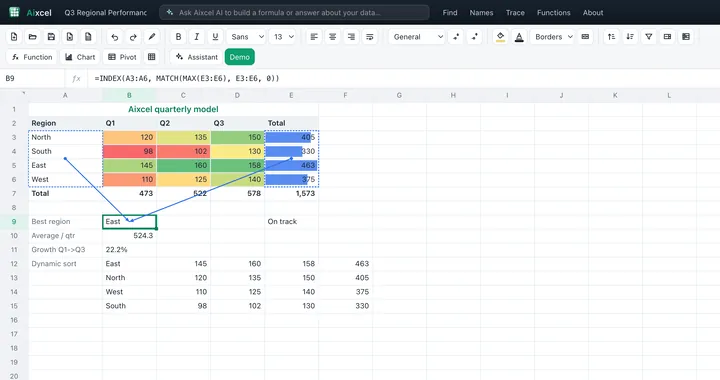
Task: Click the B9 cell name box
Action: pyautogui.click(x=32, y=78)
